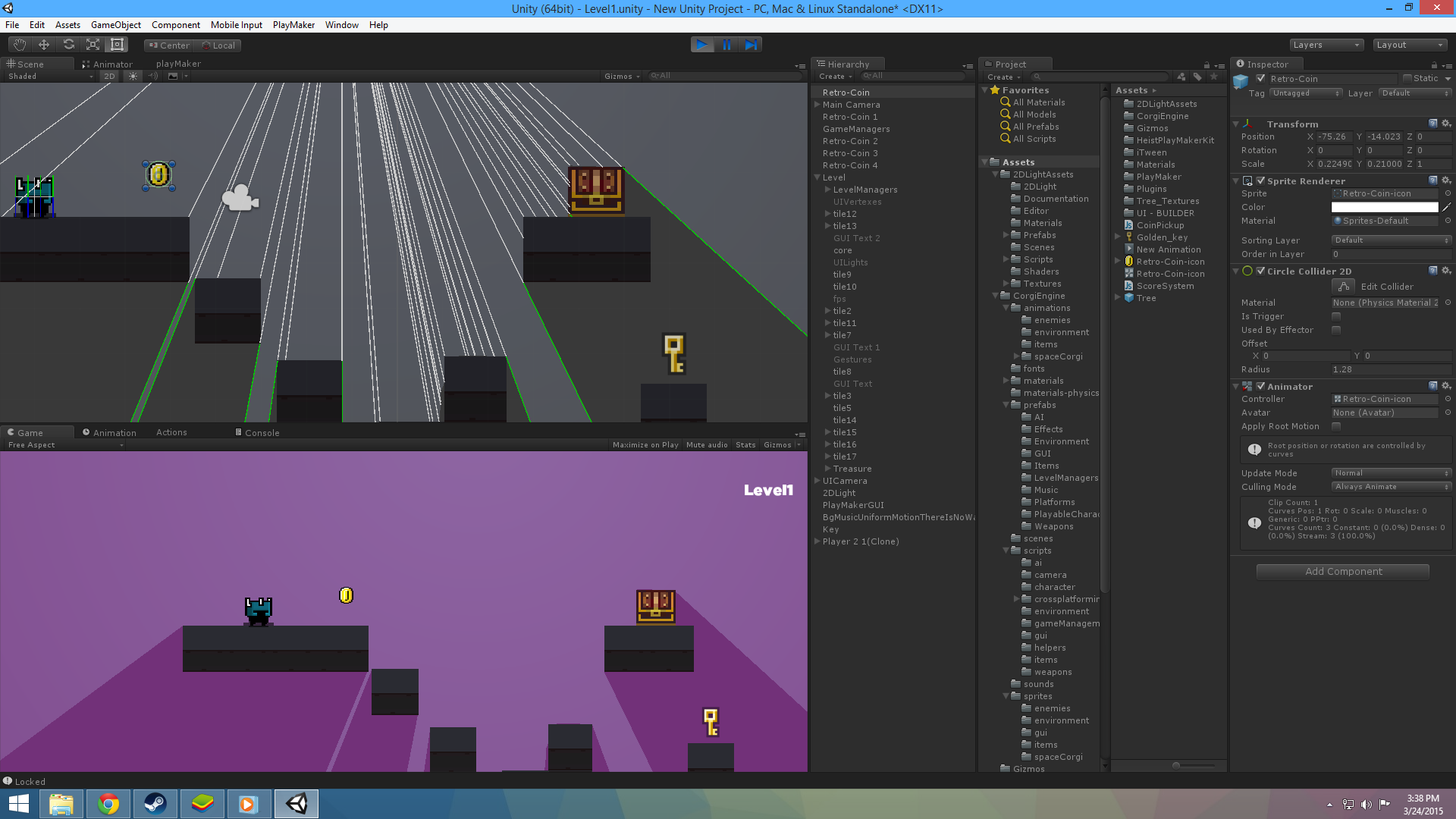Screen dimensions: 1456x819
Task: Open Unity from the Windows taskbar
Action: tap(297, 804)
